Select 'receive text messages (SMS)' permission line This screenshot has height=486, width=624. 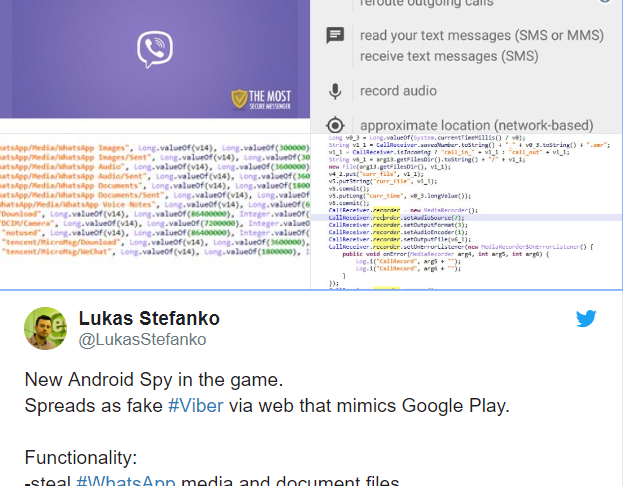click(x=449, y=56)
